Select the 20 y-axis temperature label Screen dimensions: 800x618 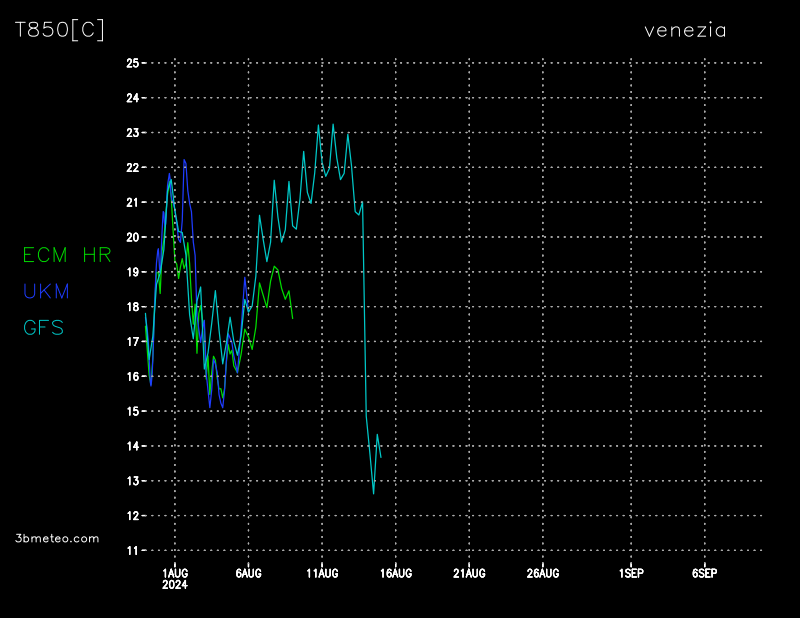pos(132,237)
